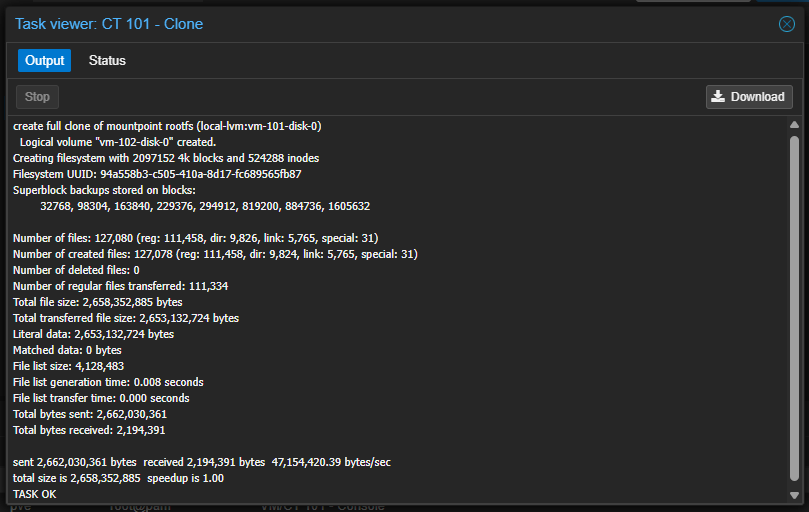Viewport: 809px width, 512px height.
Task: Click the Number of deleted files line
Action: [76, 270]
